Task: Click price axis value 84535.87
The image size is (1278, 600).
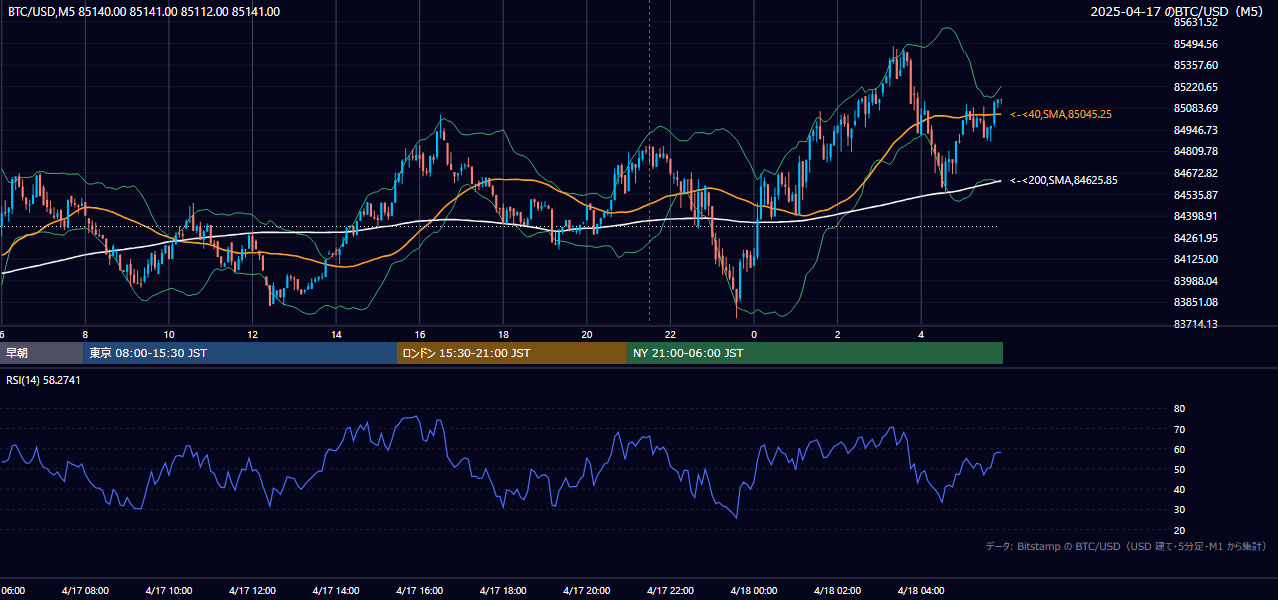Action: pyautogui.click(x=1195, y=195)
